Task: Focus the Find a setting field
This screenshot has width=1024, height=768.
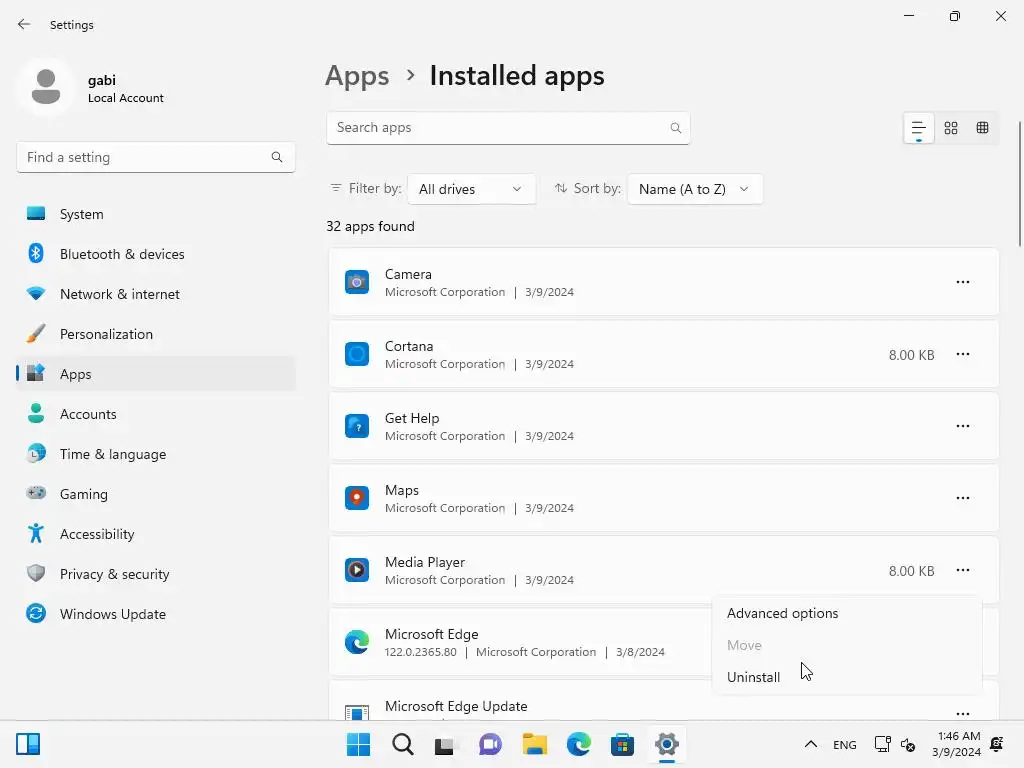Action: [x=155, y=157]
